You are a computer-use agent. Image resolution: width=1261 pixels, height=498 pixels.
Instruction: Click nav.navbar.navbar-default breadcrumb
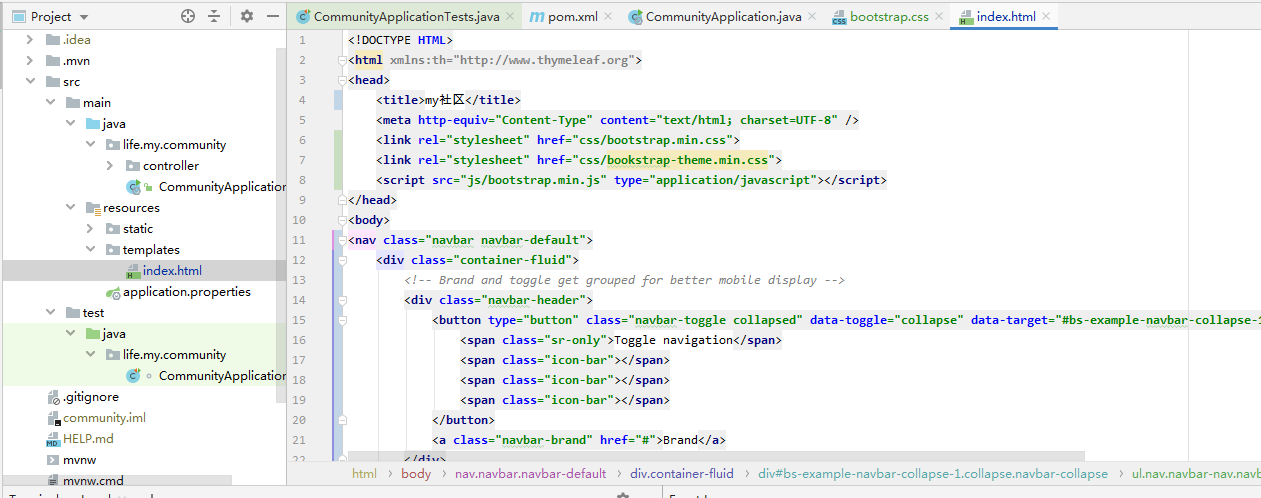click(x=530, y=474)
